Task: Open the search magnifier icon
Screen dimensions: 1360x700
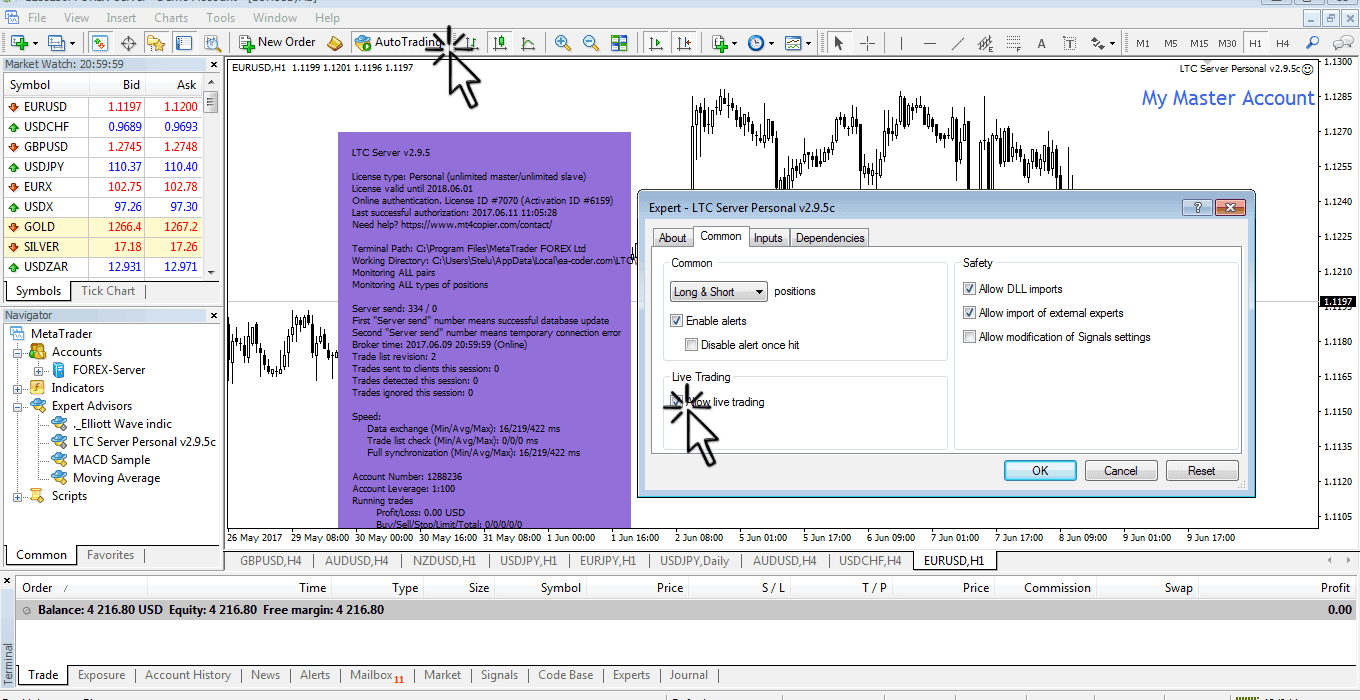Action: 1313,43
